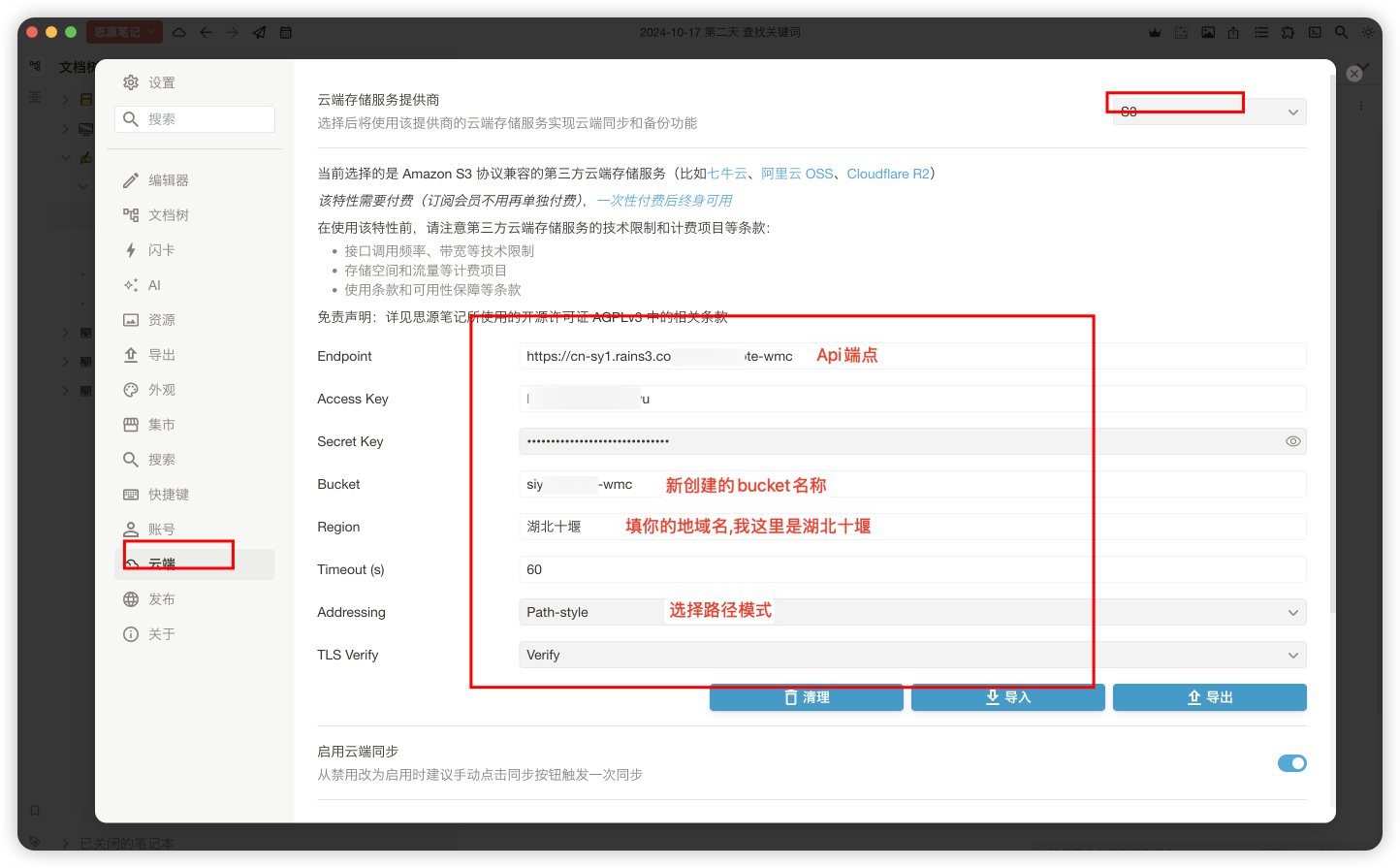
Task: Click the 导入 import button
Action: 1008,697
